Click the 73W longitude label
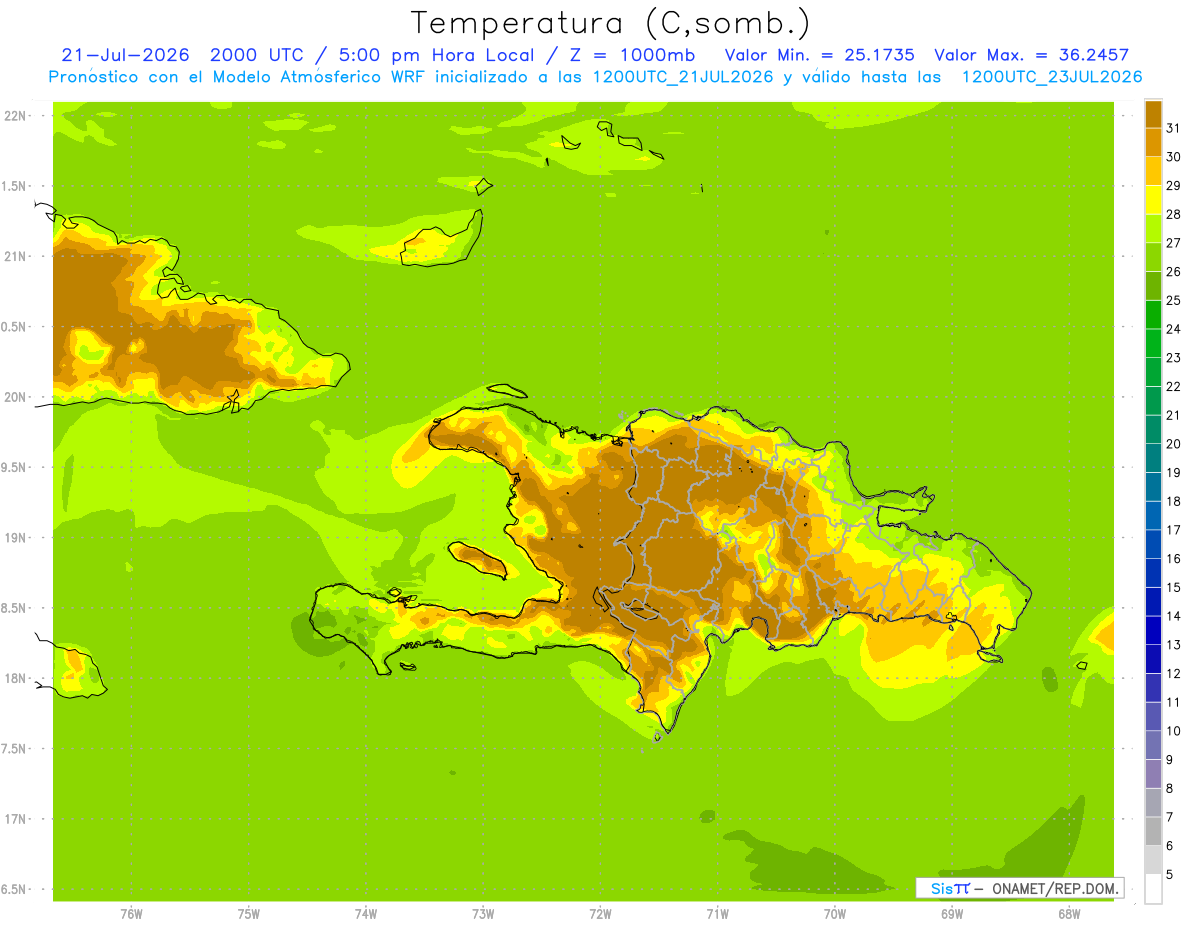The height and width of the screenshot is (927, 1200). (483, 914)
